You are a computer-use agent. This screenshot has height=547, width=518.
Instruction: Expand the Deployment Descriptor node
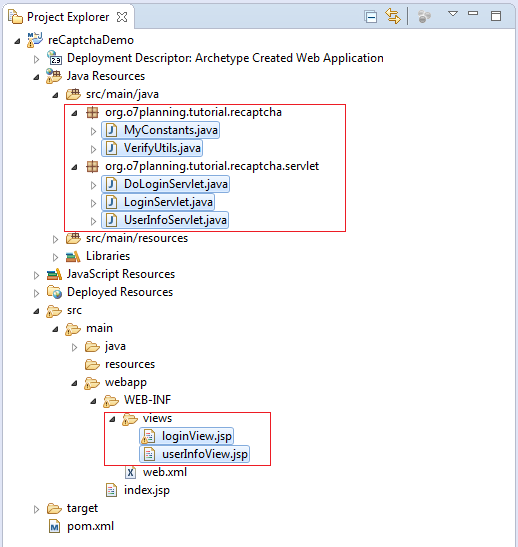point(36,59)
